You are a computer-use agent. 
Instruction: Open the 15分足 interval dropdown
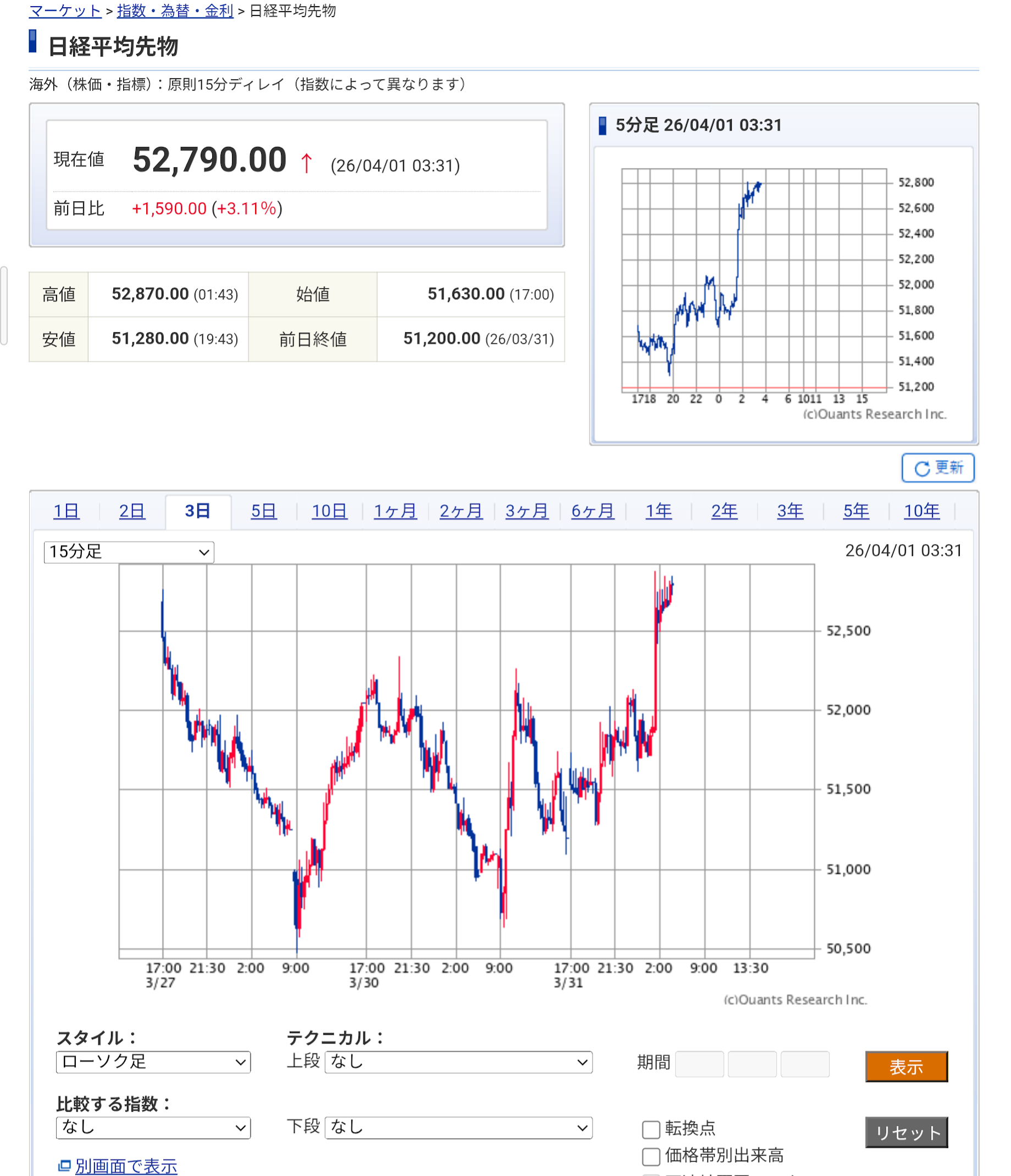click(x=129, y=551)
